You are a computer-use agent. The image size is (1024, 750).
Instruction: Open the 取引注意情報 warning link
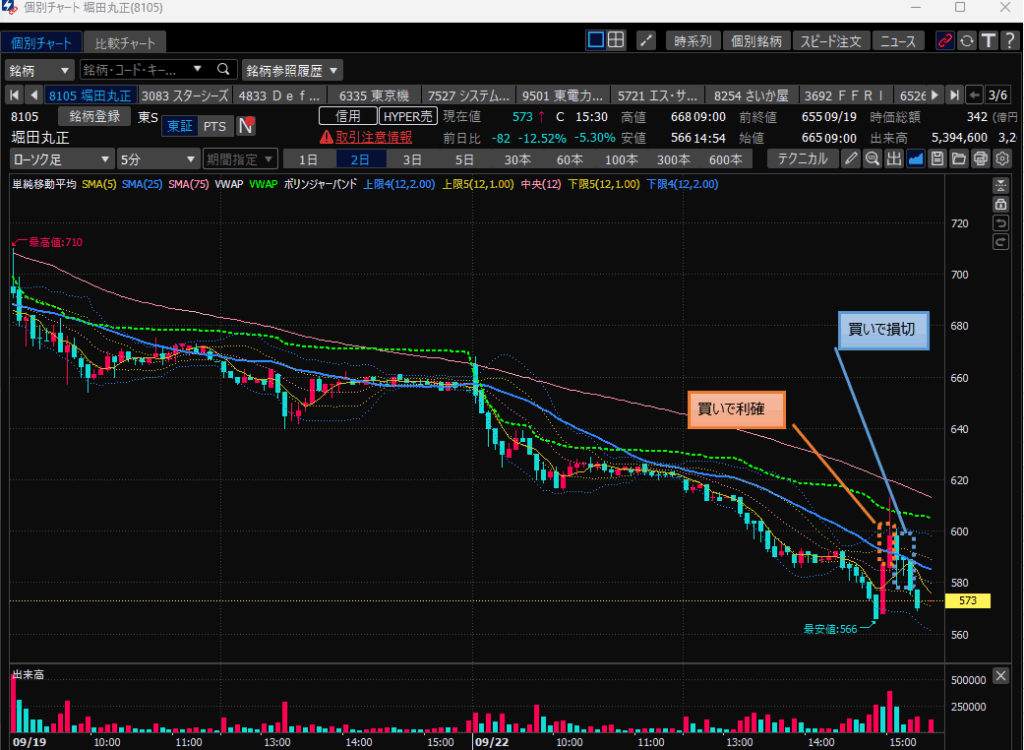click(365, 137)
